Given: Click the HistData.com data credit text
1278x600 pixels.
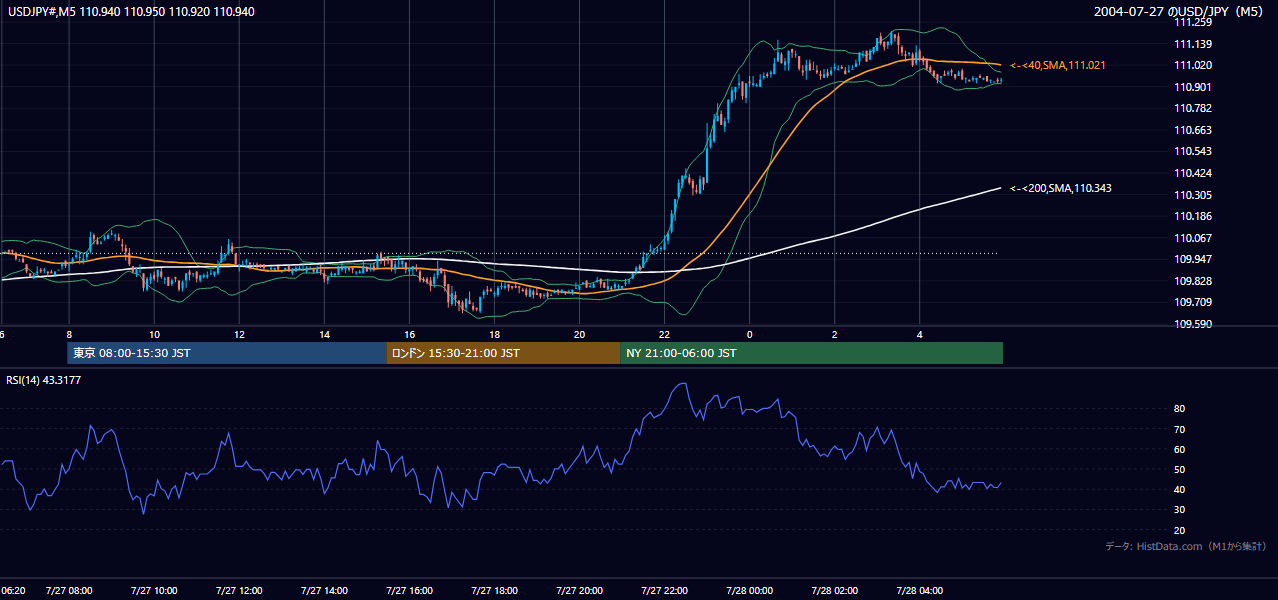Looking at the screenshot, I should click(1185, 546).
